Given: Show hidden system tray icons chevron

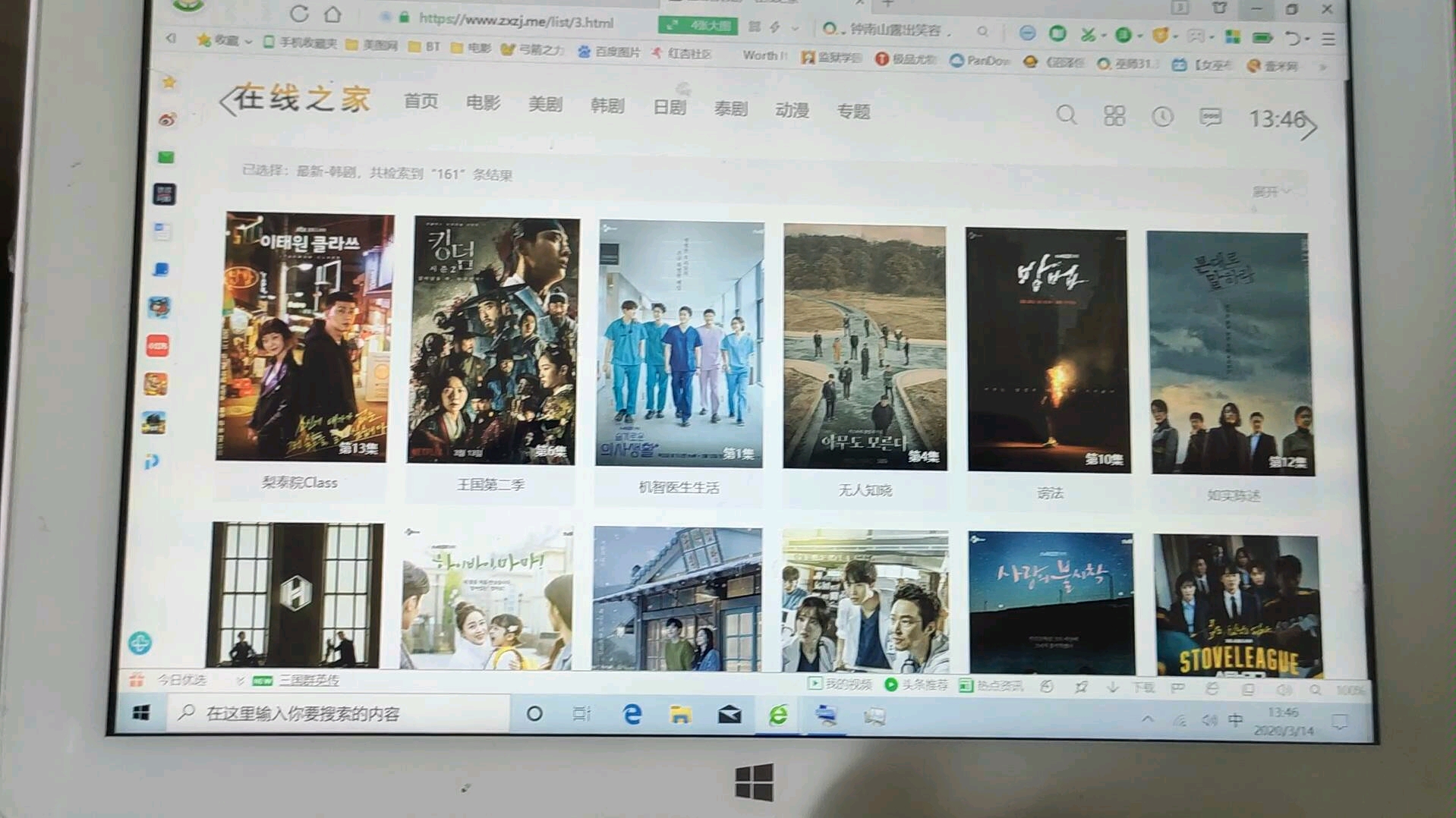Looking at the screenshot, I should point(1148,719).
